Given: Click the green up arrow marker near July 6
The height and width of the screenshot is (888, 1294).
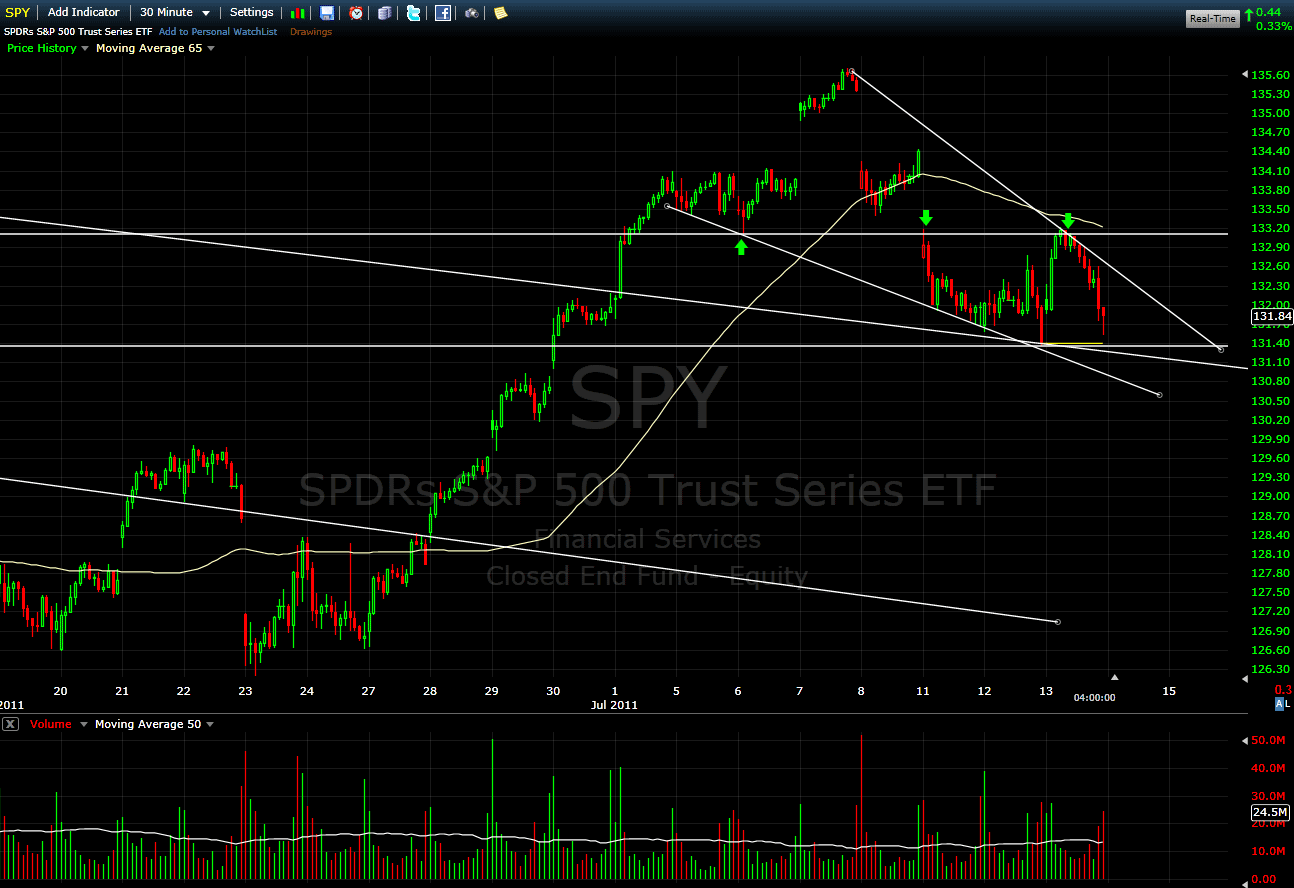Looking at the screenshot, I should click(x=741, y=247).
